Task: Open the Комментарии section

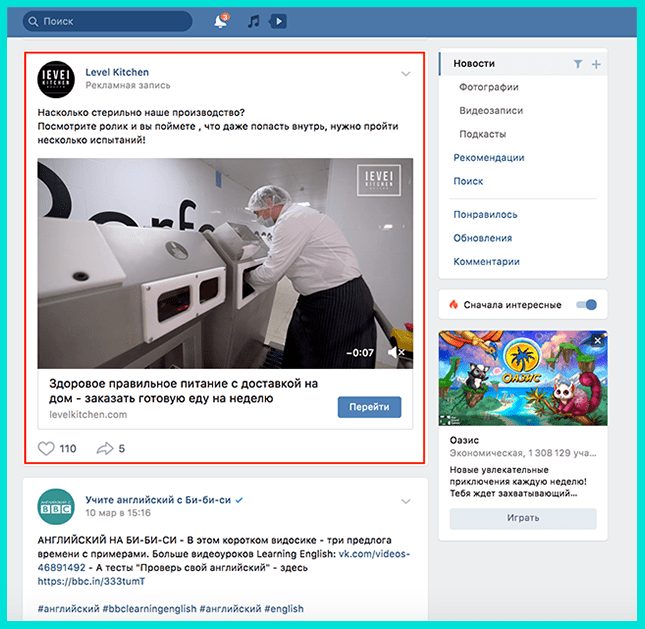Action: (486, 262)
